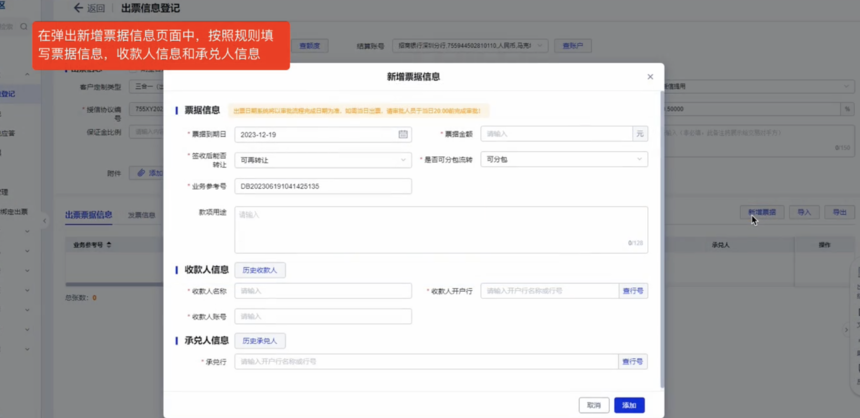Viewport: 860px width, 418px height.
Task: Click the 授信协议编号 field in the background page
Action: pos(146,109)
